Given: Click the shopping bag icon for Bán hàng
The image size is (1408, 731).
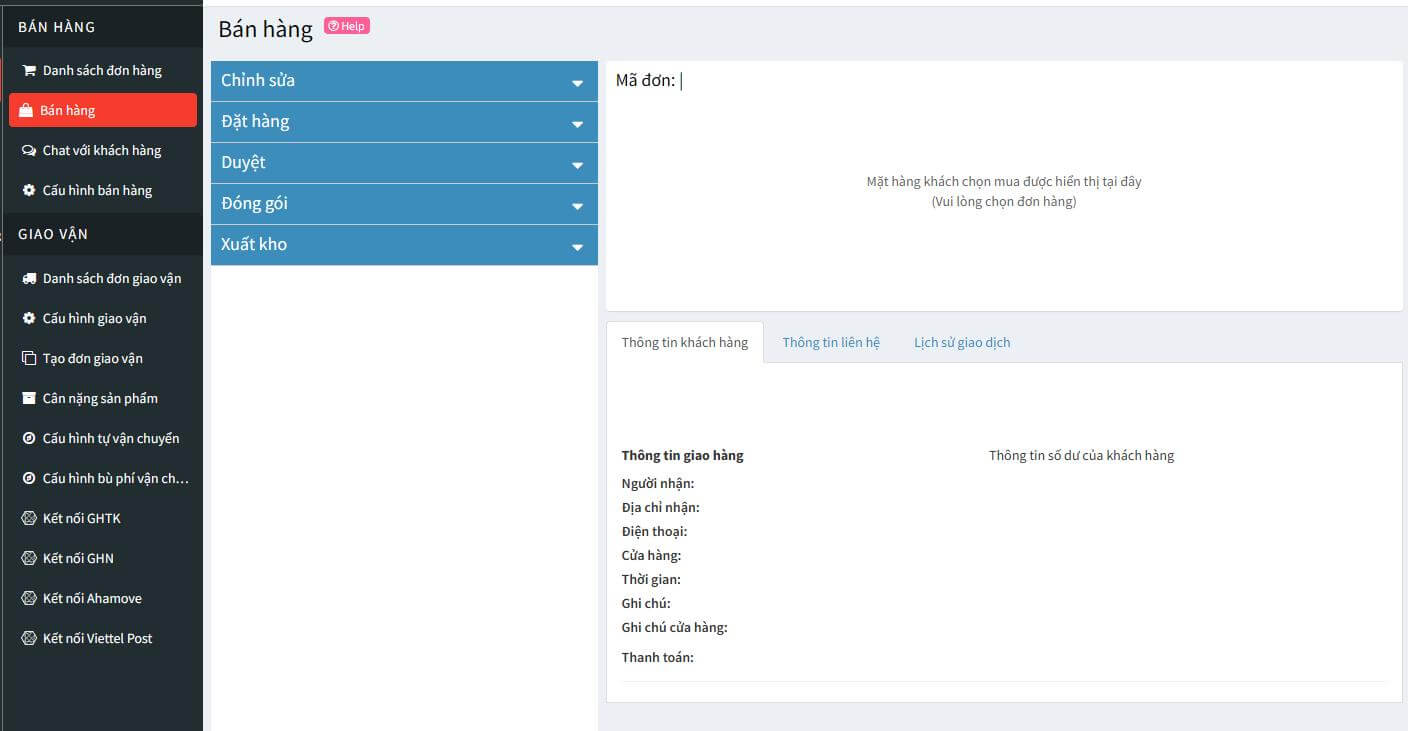Looking at the screenshot, I should tap(26, 111).
